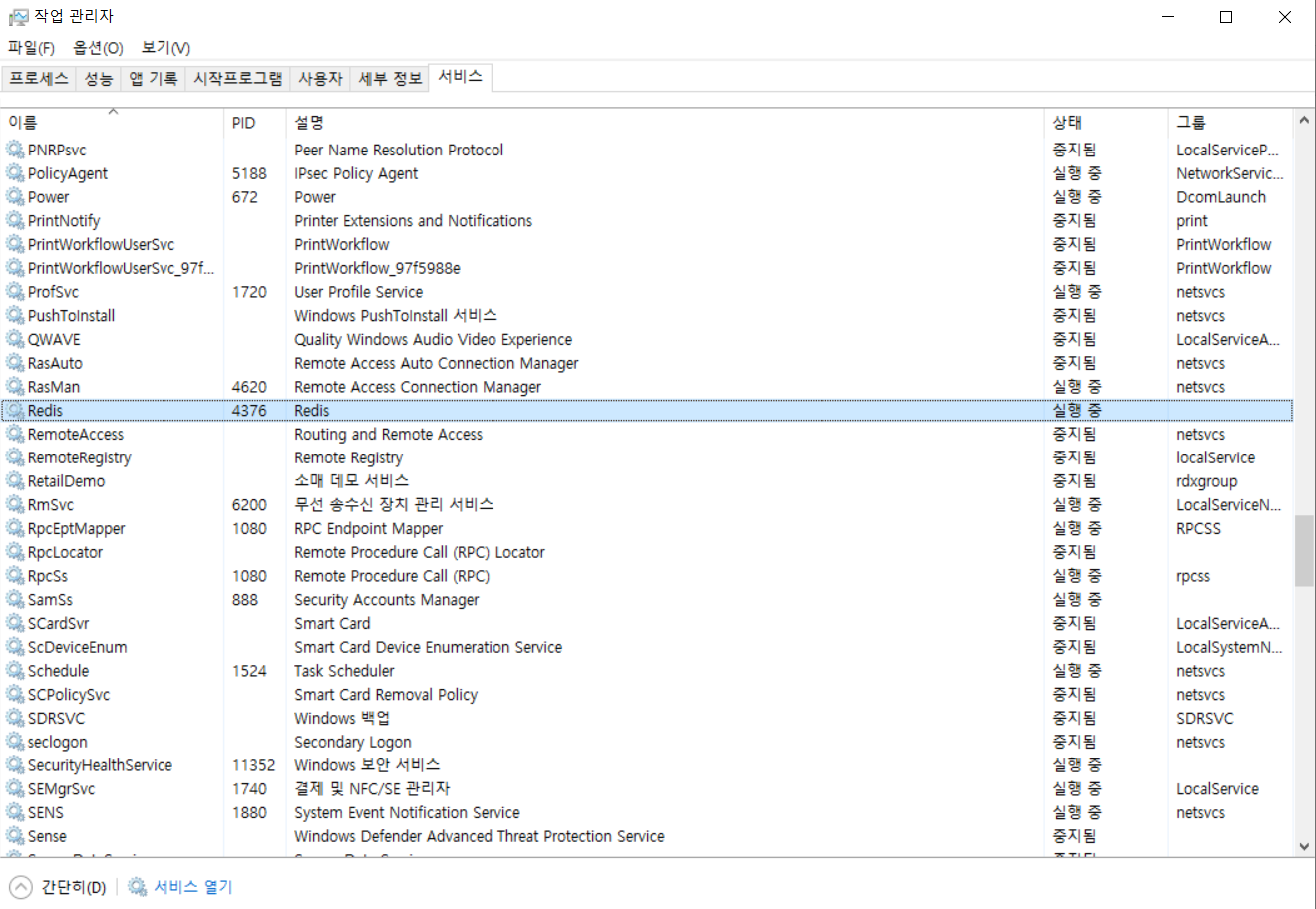This screenshot has width=1316, height=909.
Task: Click the seclogon gear icon
Action: pyautogui.click(x=15, y=742)
